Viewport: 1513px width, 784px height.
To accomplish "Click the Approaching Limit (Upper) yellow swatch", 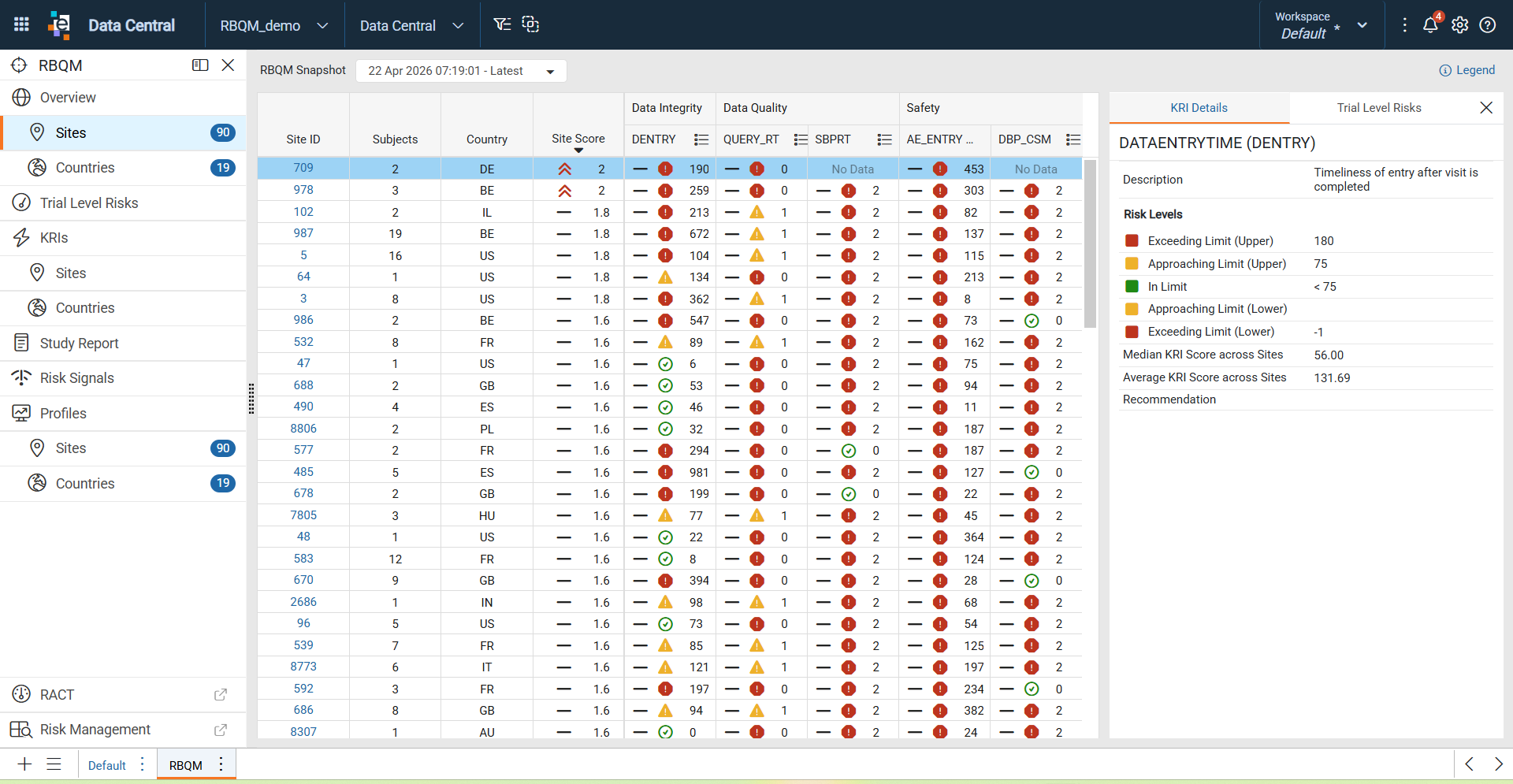I will coord(1132,264).
